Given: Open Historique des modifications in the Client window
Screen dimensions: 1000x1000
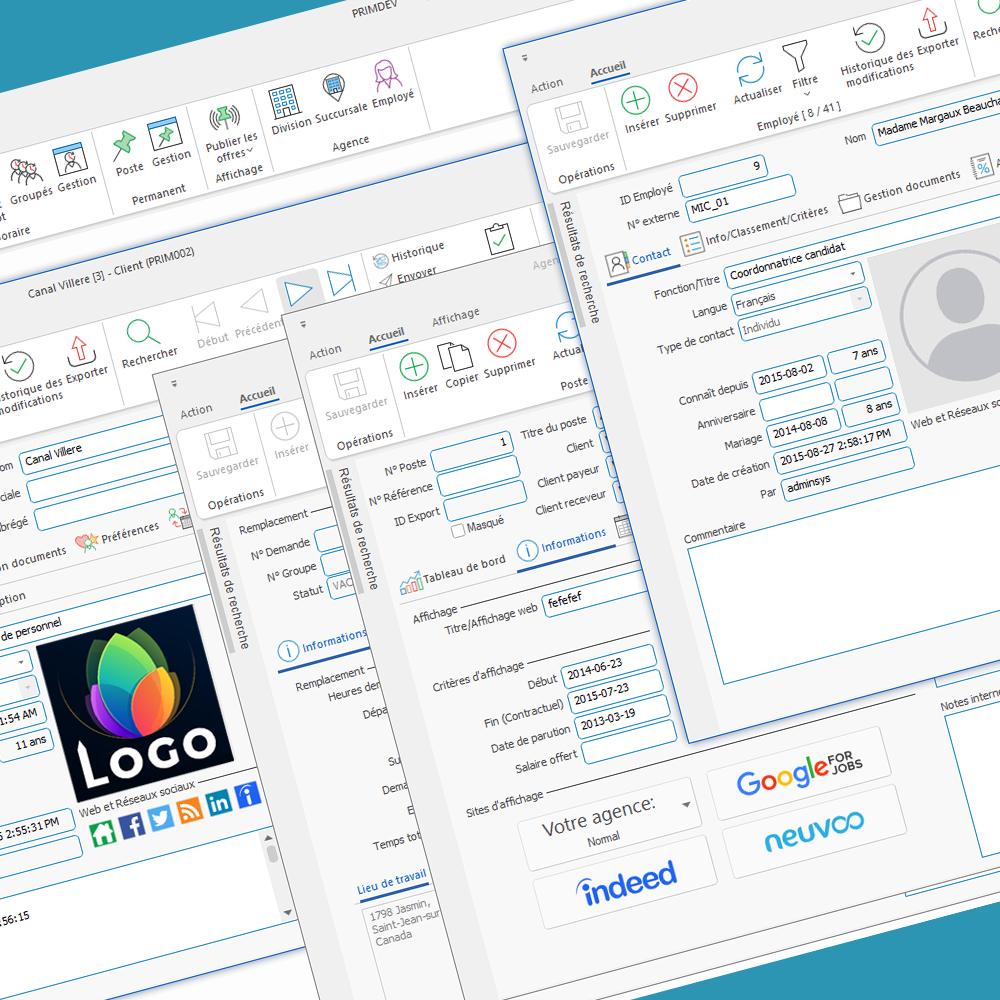Looking at the screenshot, I should tap(18, 366).
